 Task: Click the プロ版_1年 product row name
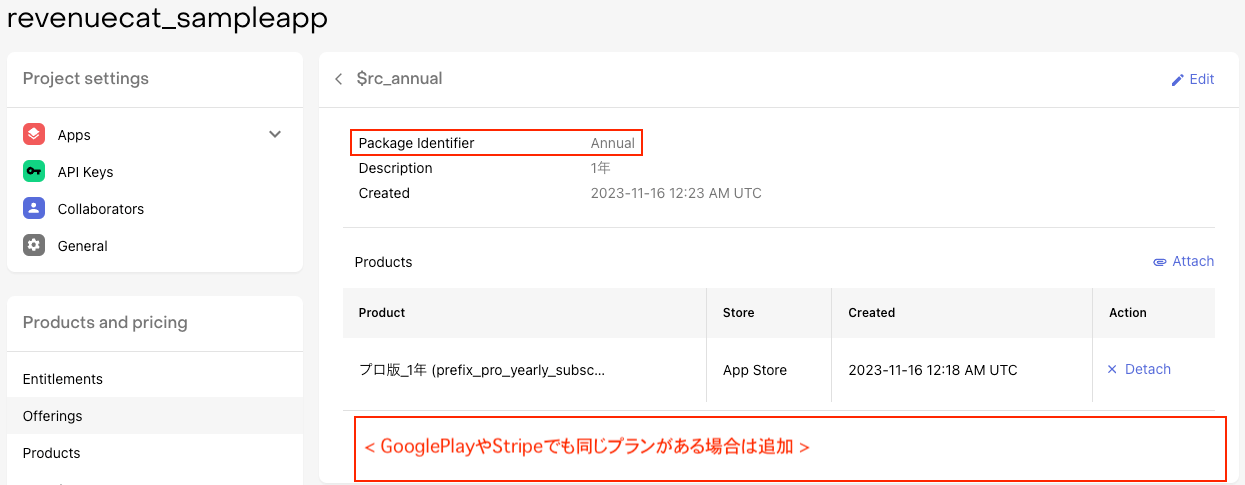pyautogui.click(x=482, y=370)
